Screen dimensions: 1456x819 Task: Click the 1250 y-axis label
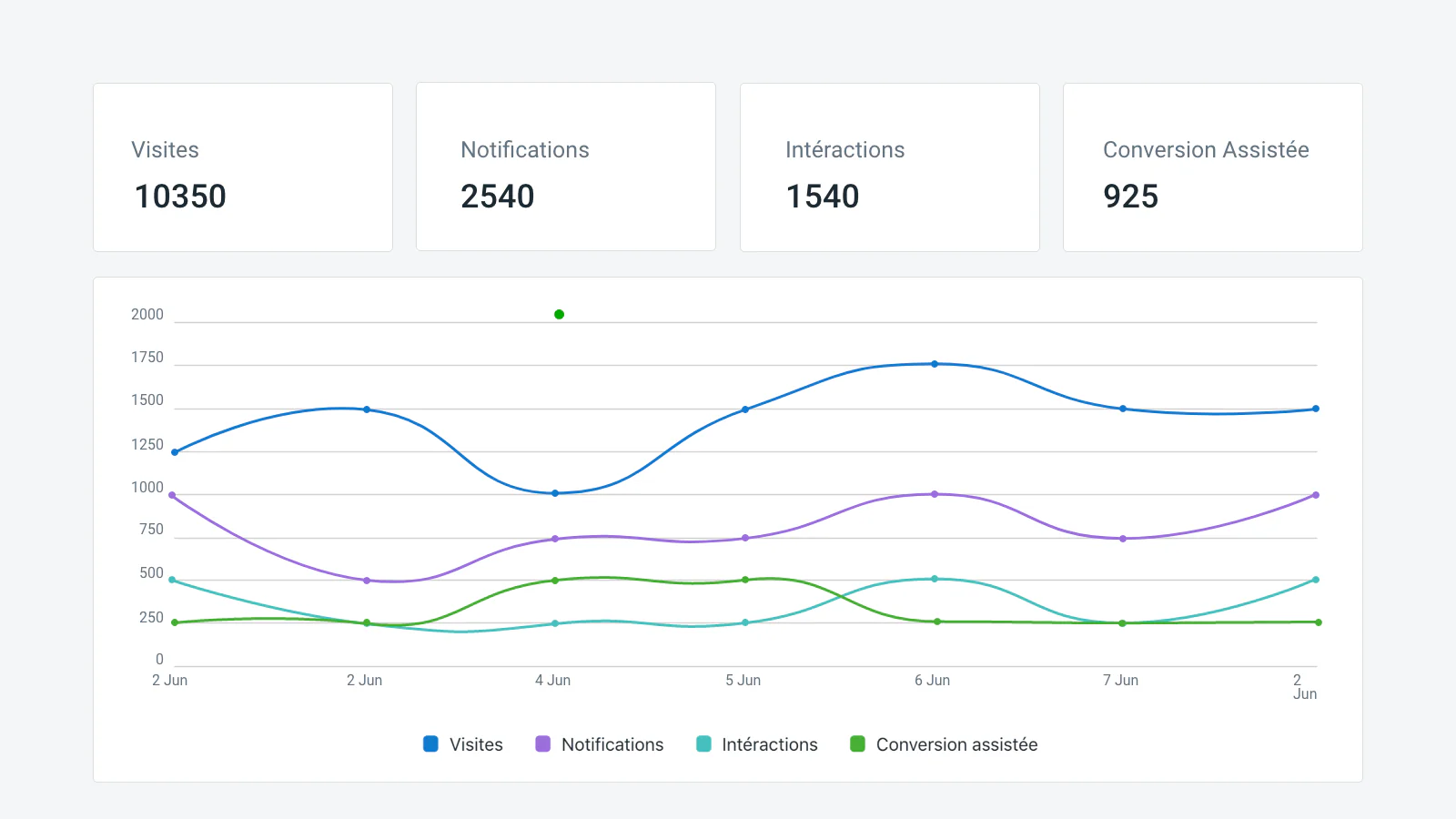click(147, 445)
